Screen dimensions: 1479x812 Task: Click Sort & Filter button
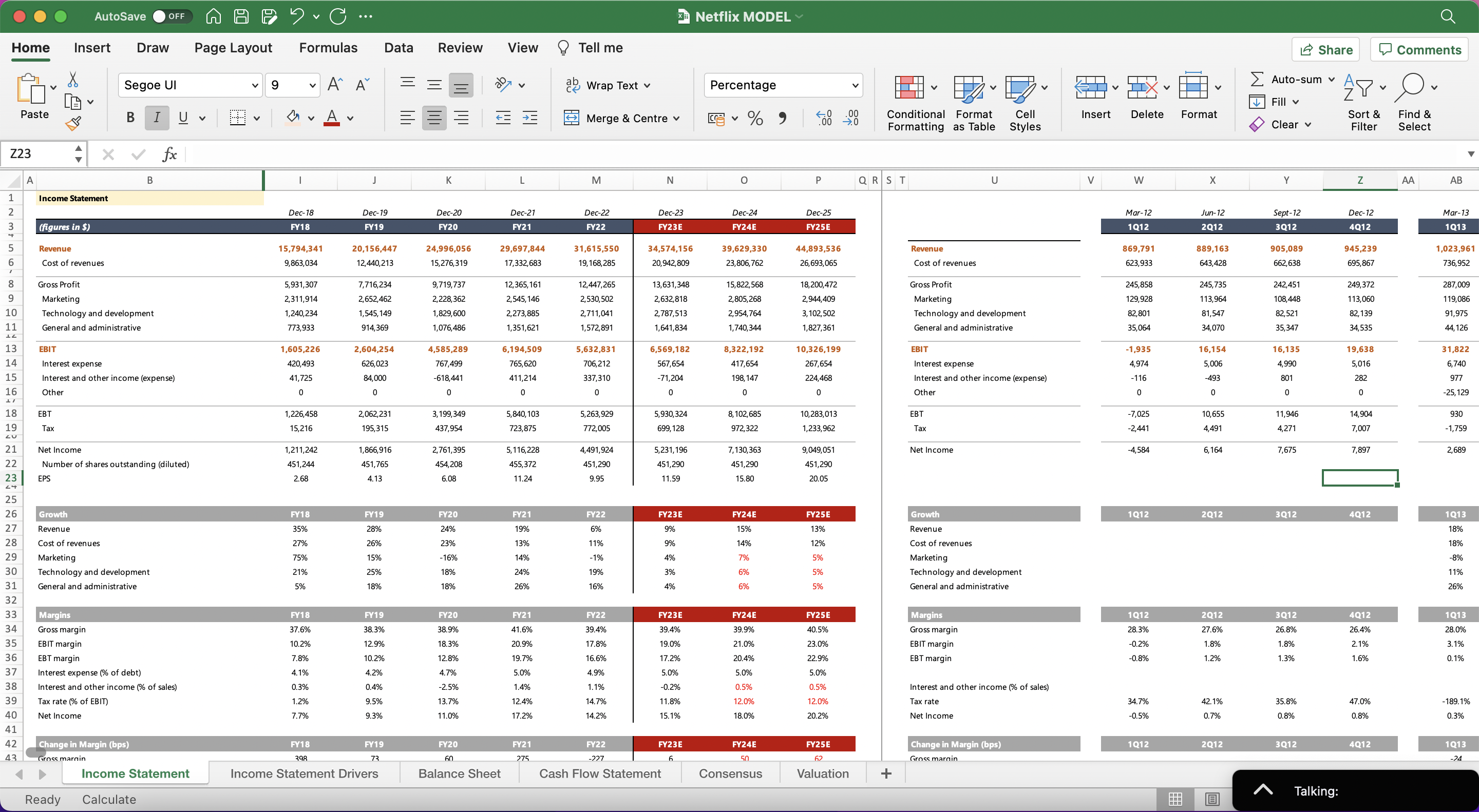[1363, 103]
